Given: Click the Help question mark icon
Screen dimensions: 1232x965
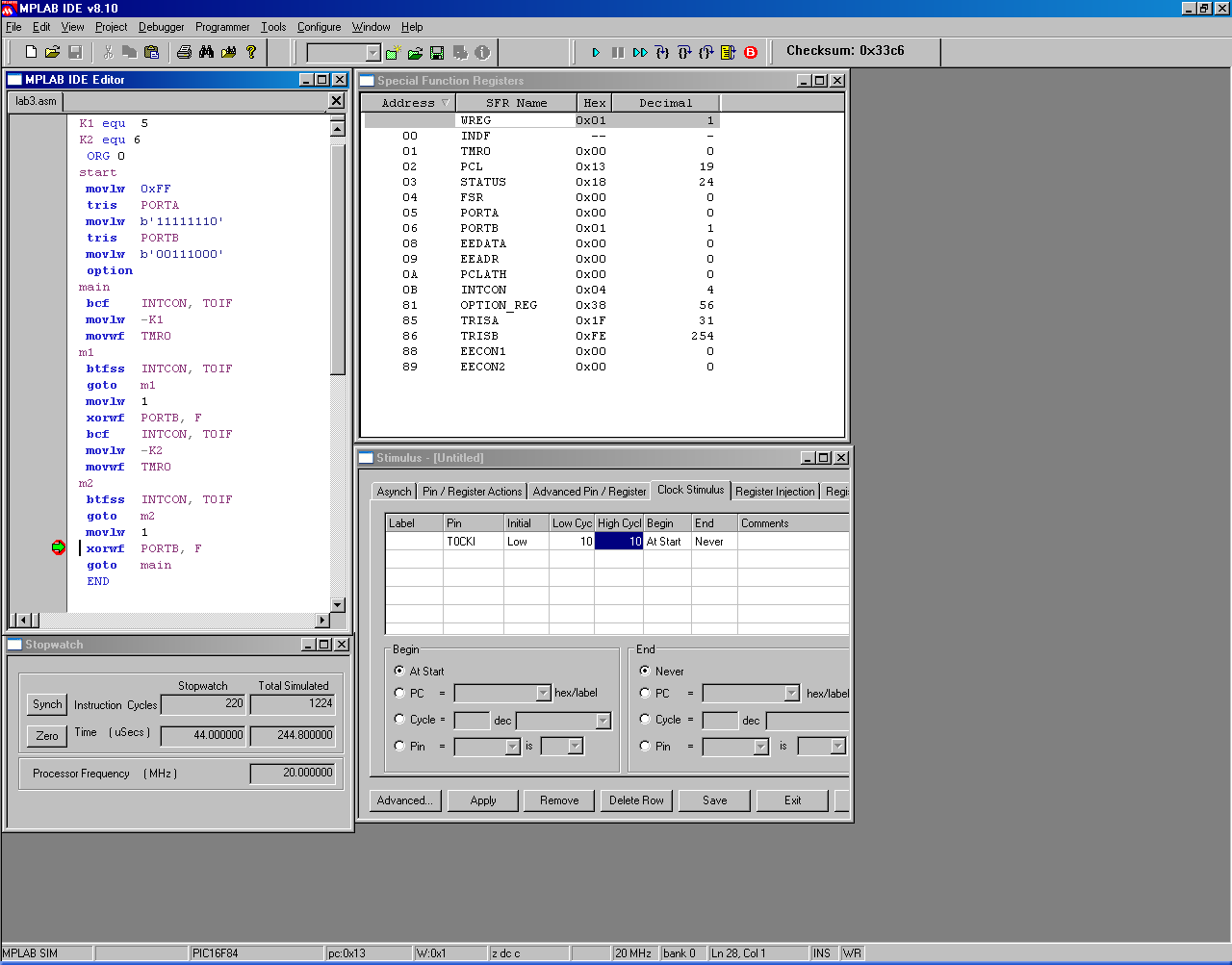Looking at the screenshot, I should pyautogui.click(x=251, y=52).
